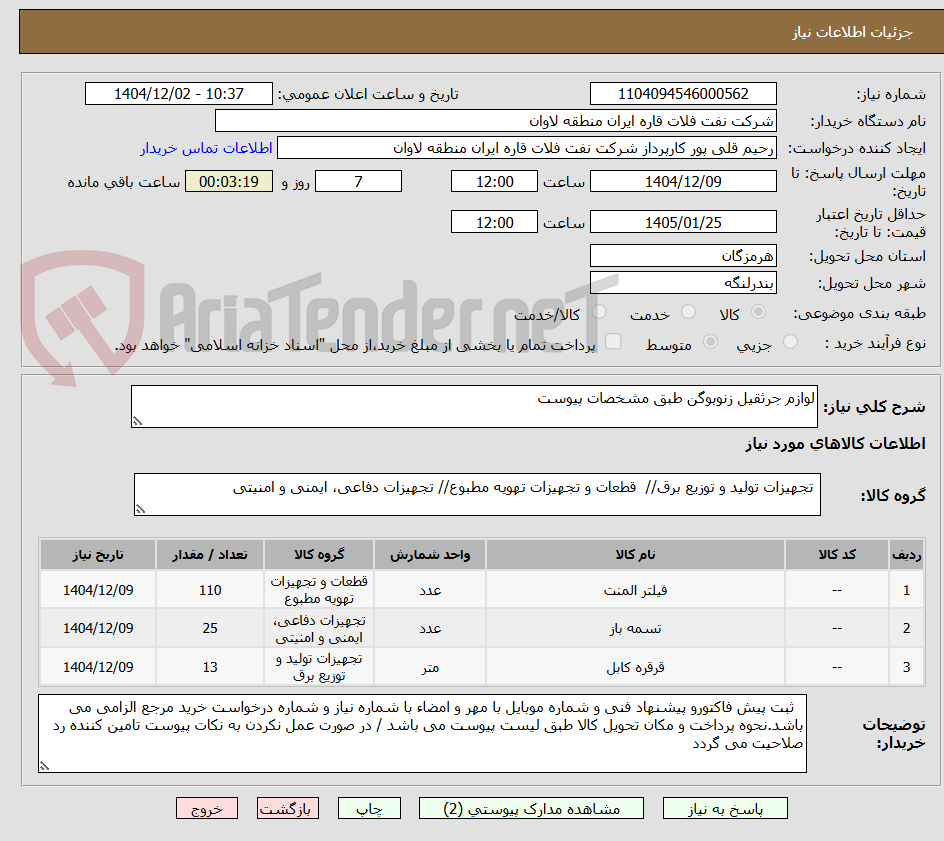The height and width of the screenshot is (841, 944).
Task: Click the ایجاد کننده درخواست field
Action: (x=527, y=148)
